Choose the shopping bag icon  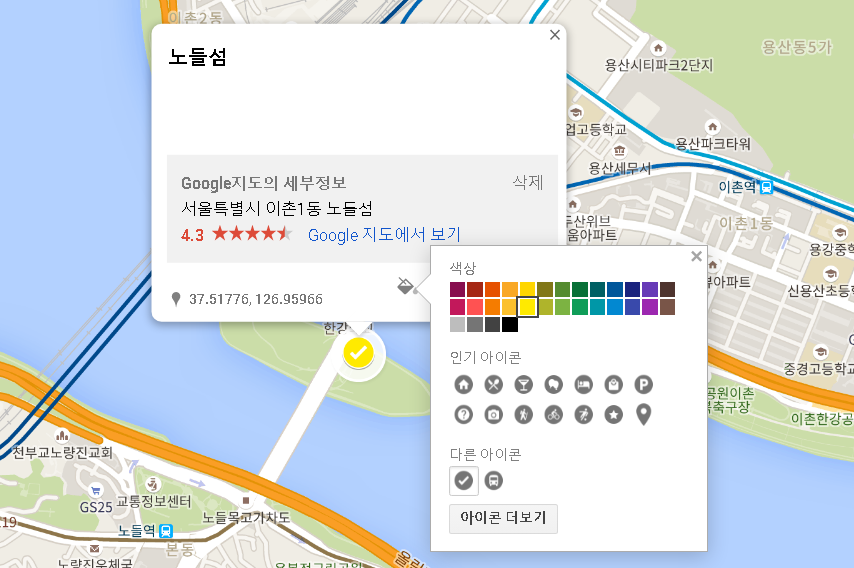pos(613,384)
